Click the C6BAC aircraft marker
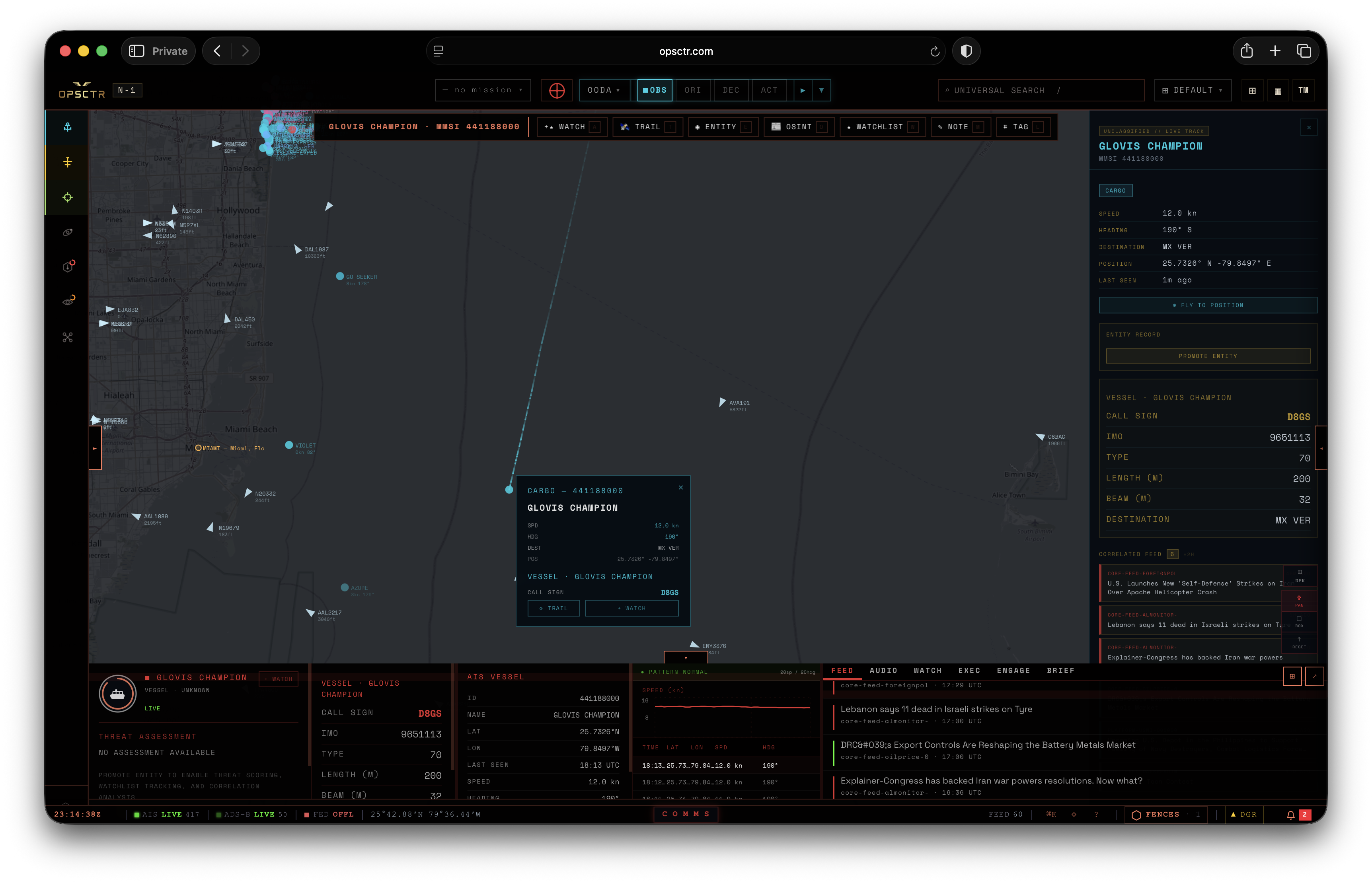Viewport: 1372px width, 883px height. click(1040, 437)
